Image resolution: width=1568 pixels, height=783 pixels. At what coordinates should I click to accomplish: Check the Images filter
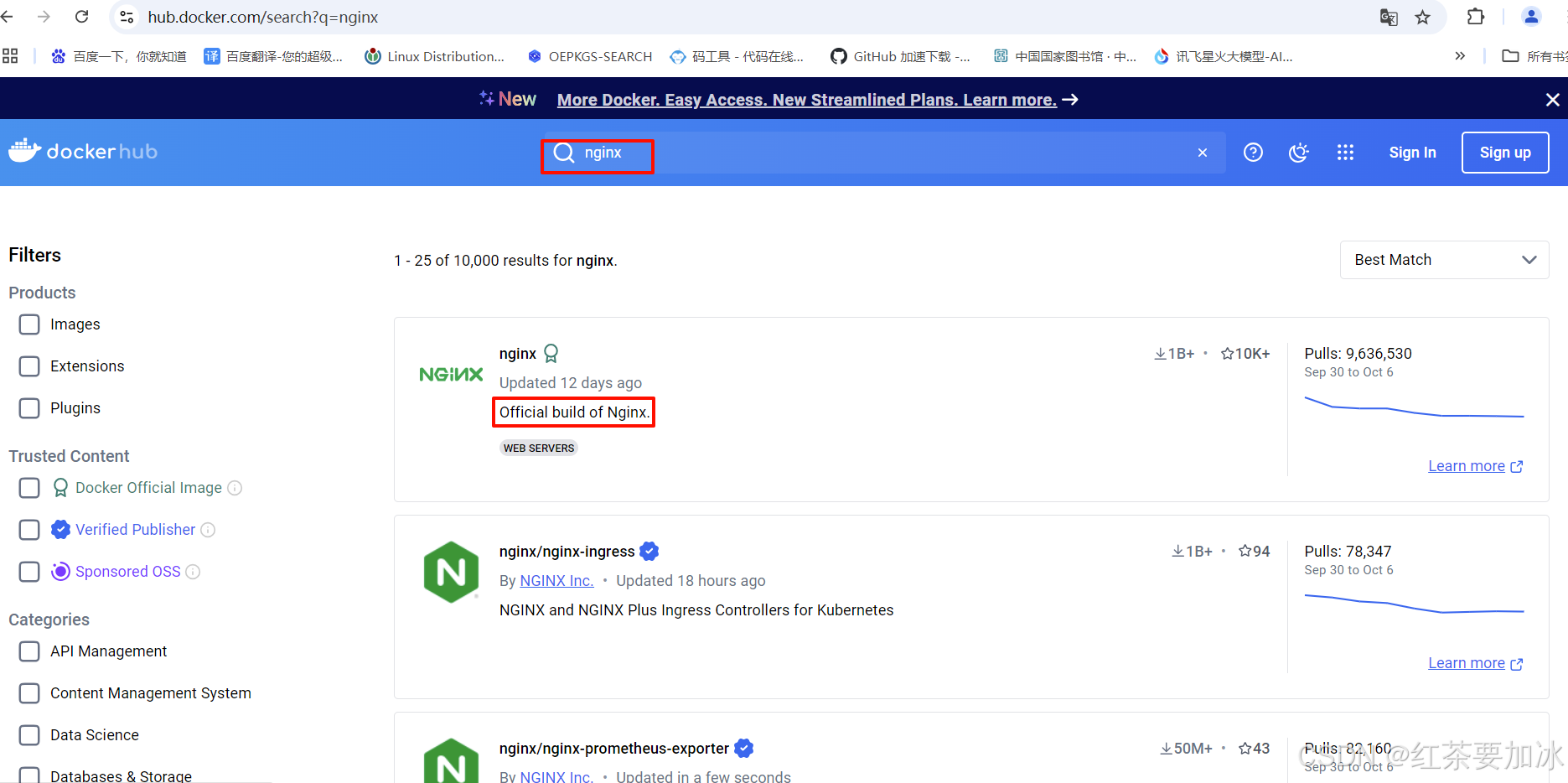tap(29, 324)
